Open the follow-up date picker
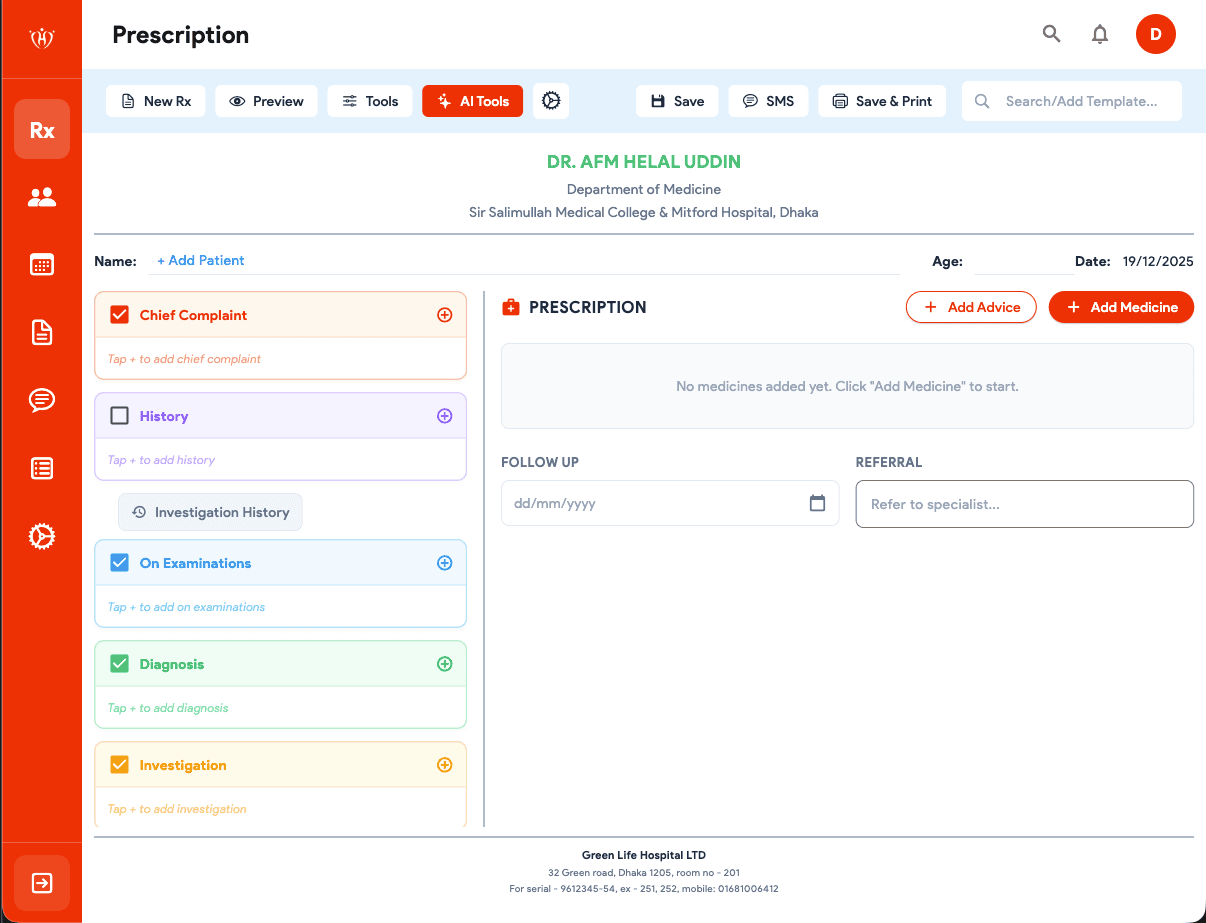The height and width of the screenshot is (923, 1206). coord(818,503)
